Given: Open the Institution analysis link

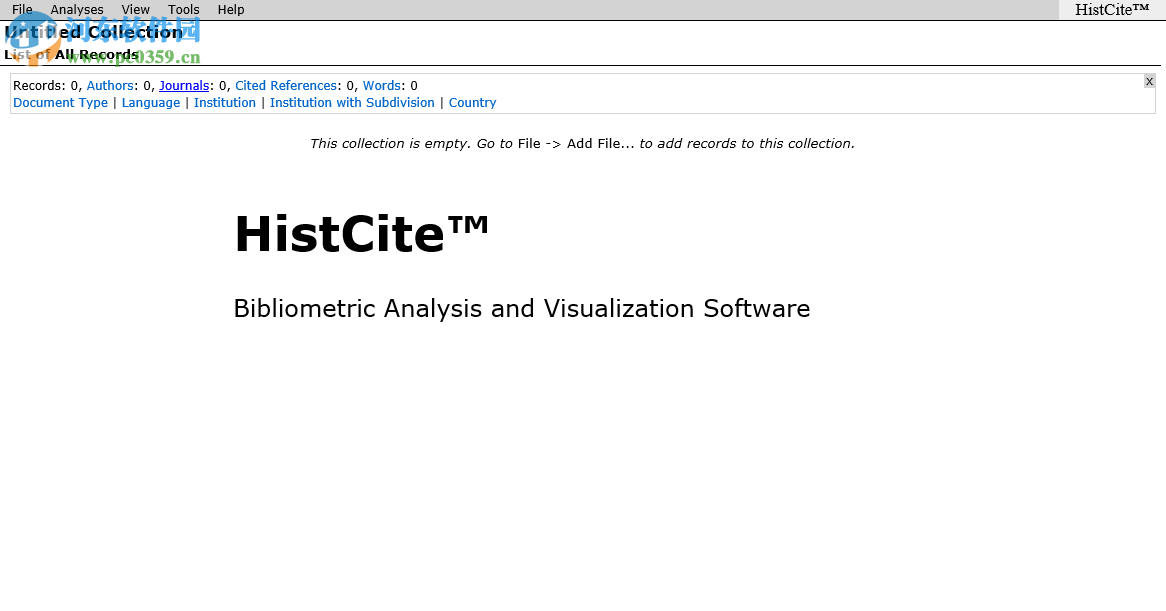Looking at the screenshot, I should click(x=225, y=102).
